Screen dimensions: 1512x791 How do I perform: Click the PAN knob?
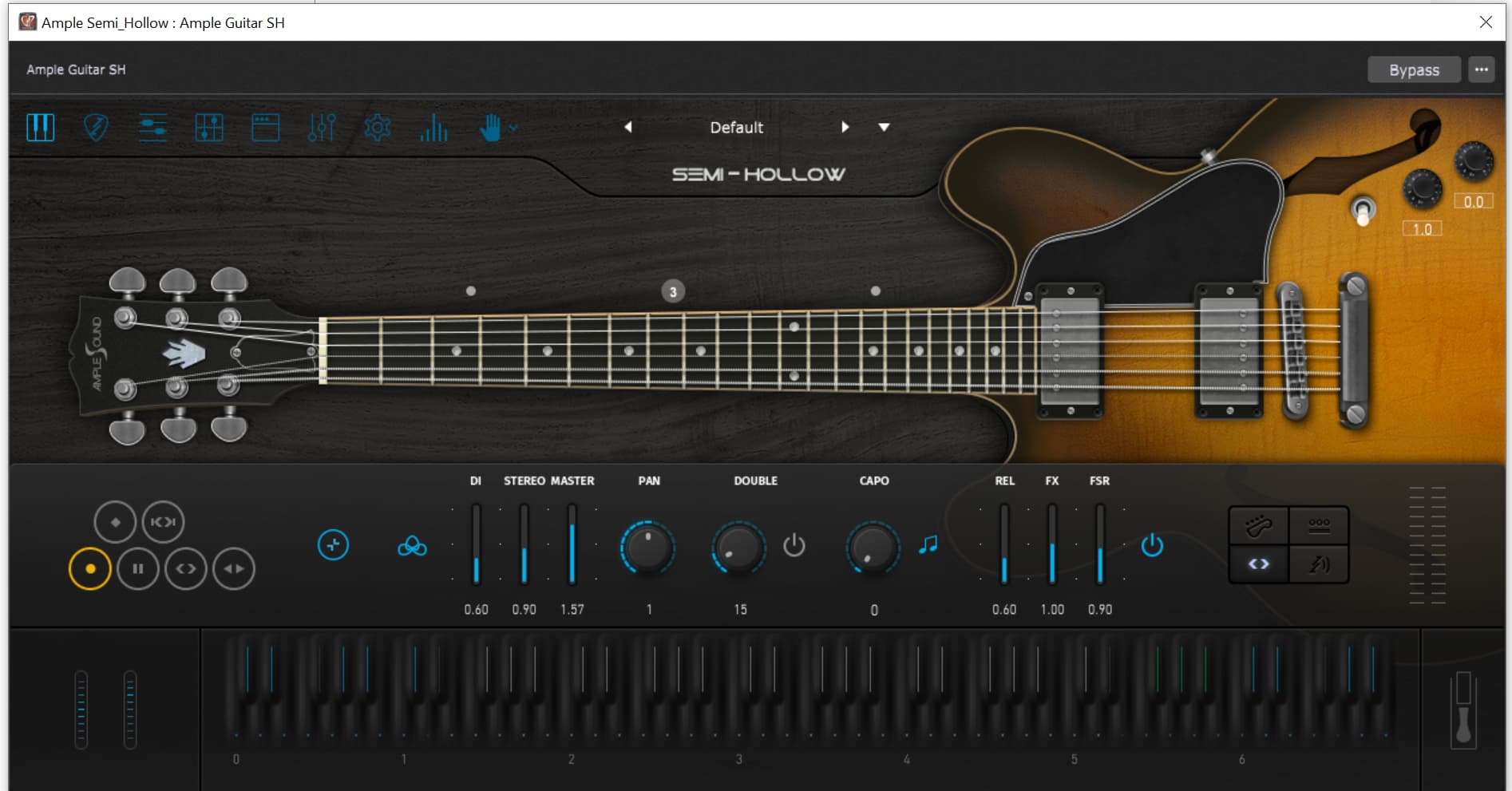(x=647, y=548)
